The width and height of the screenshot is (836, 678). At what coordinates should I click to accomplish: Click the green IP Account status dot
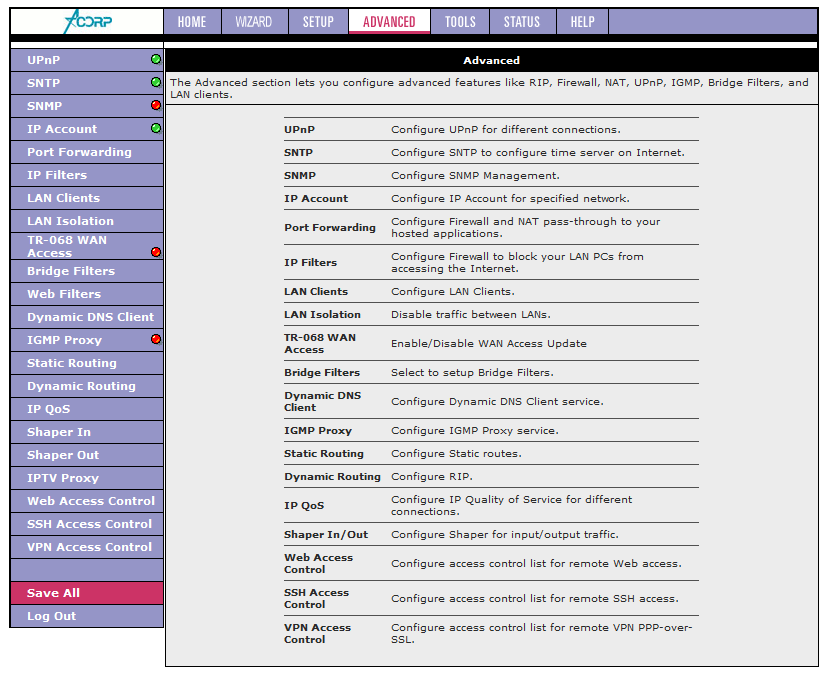[x=156, y=129]
